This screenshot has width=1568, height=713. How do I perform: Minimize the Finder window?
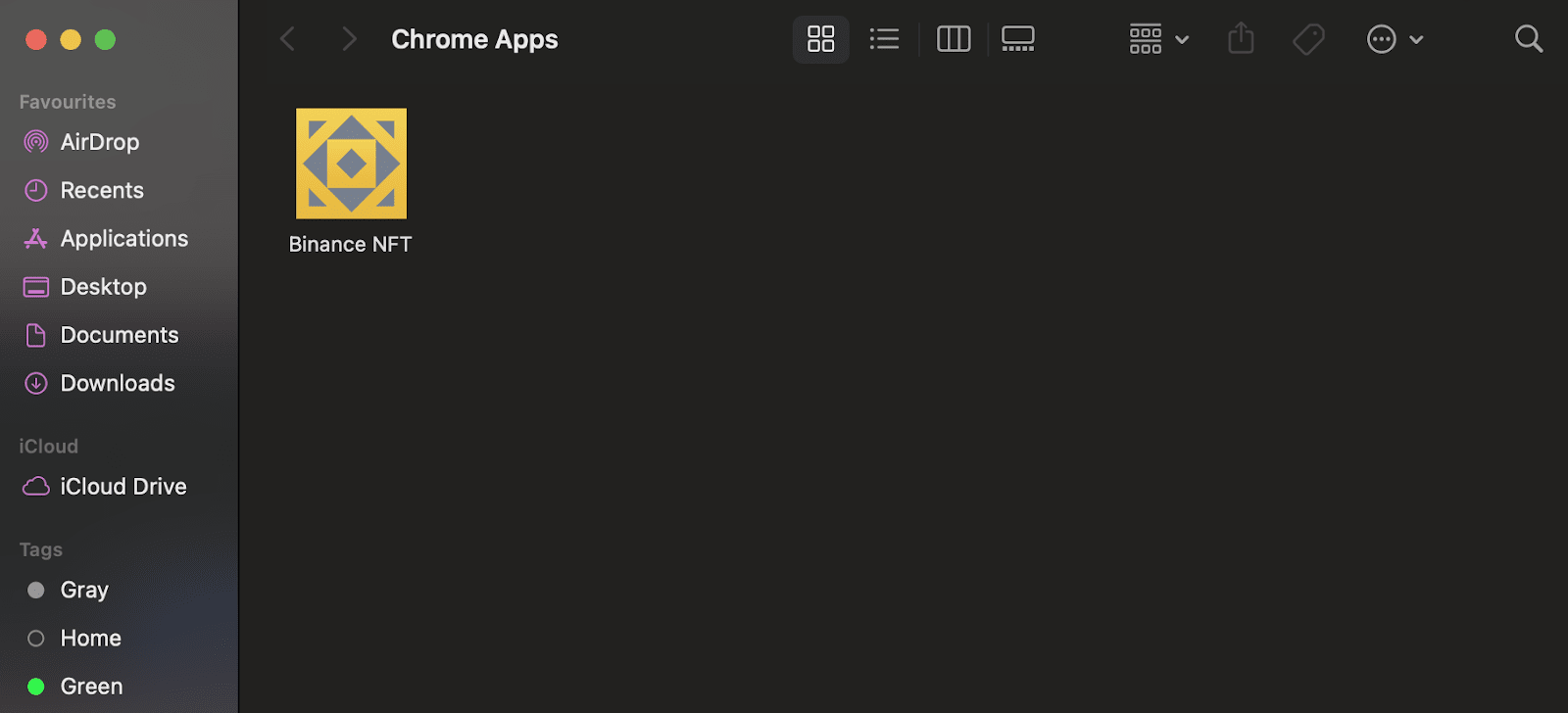71,39
